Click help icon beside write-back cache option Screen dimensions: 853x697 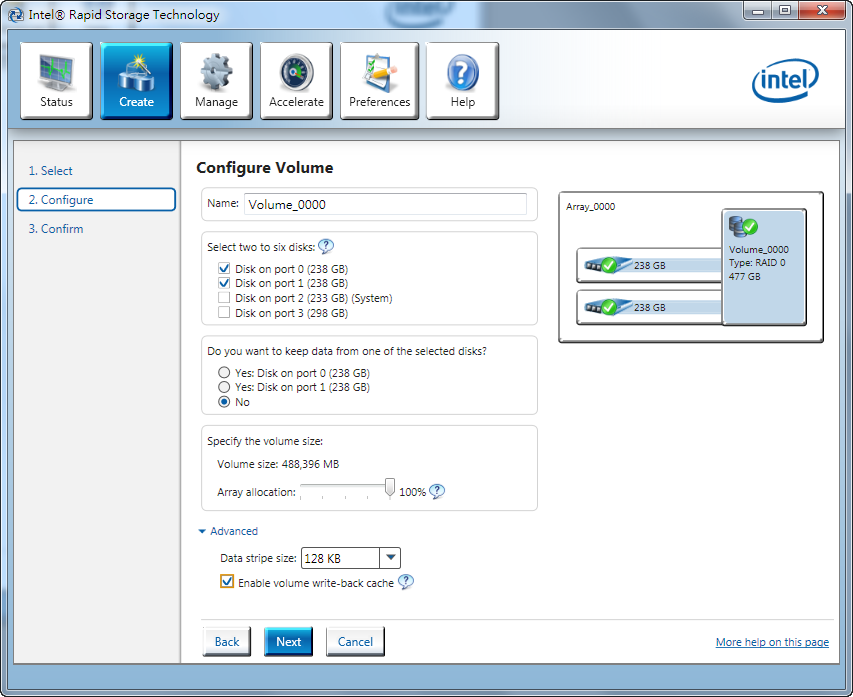click(405, 582)
